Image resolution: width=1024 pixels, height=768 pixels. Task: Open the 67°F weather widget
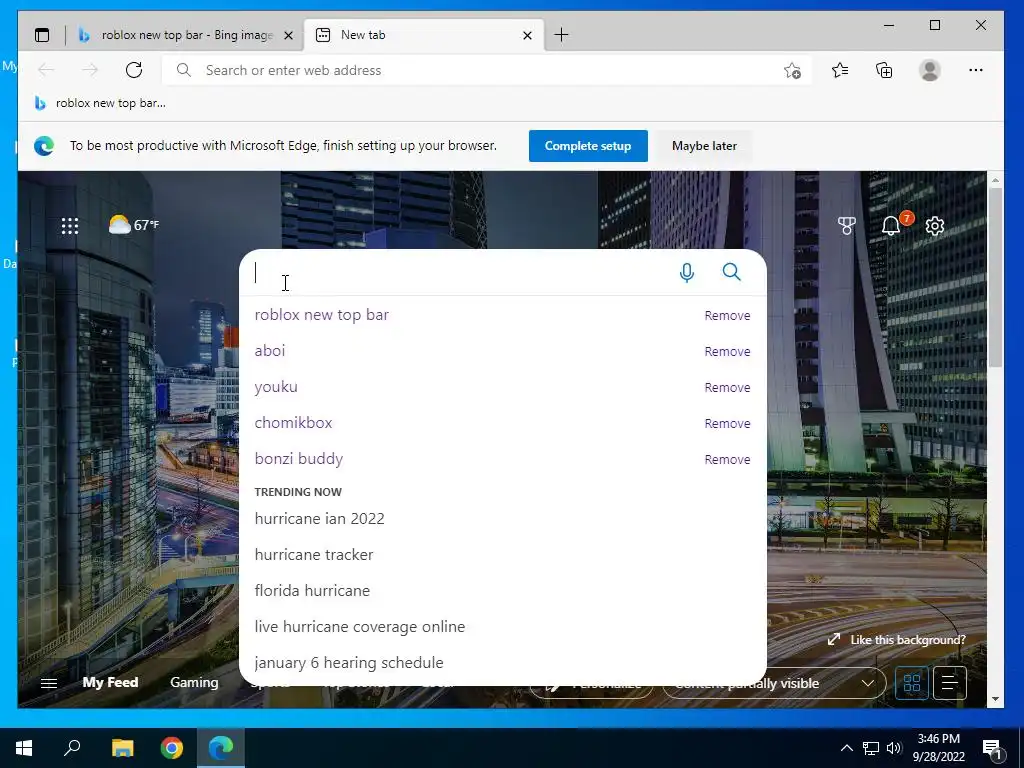pyautogui.click(x=133, y=225)
